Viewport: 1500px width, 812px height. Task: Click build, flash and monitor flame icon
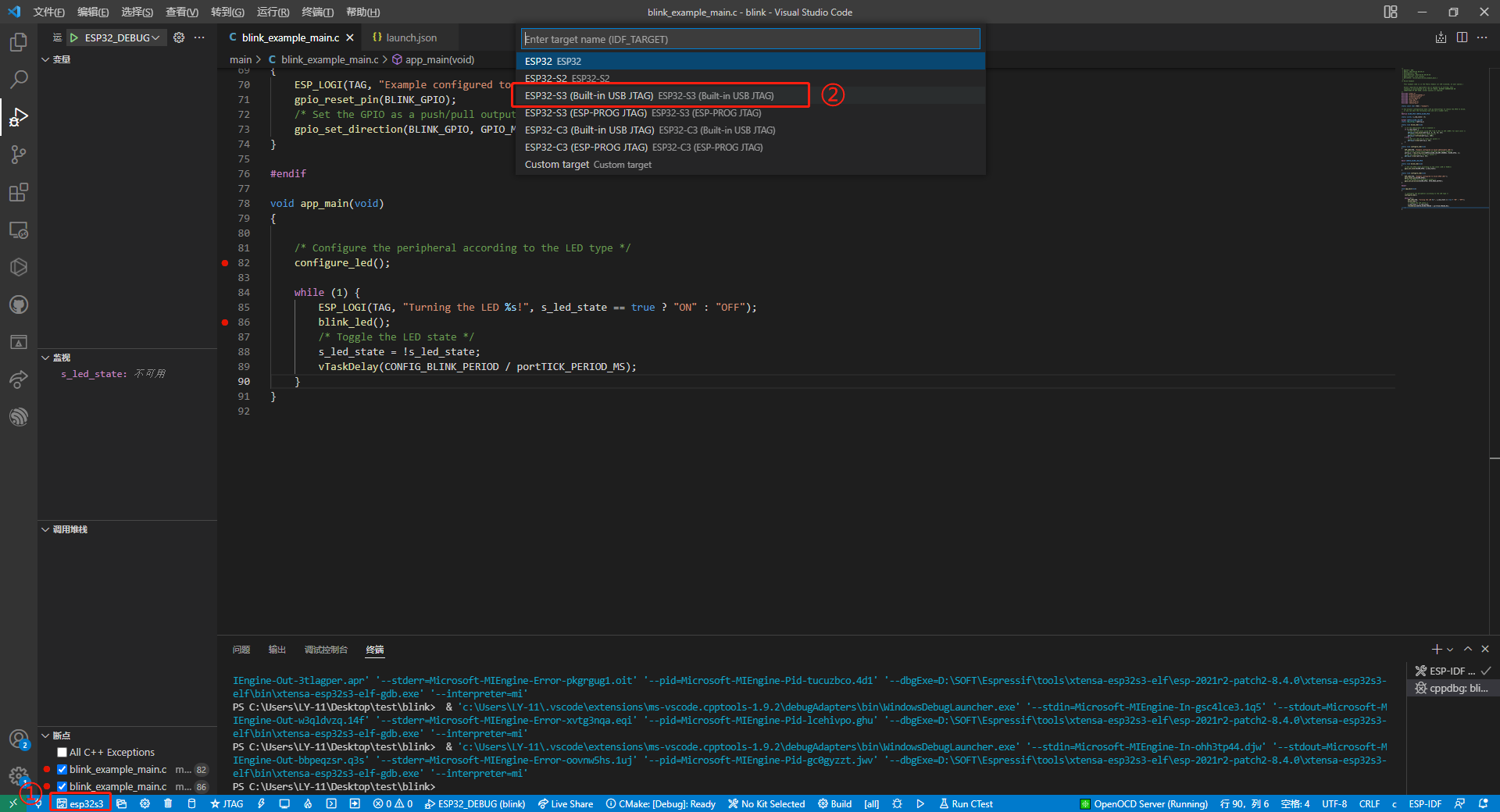point(308,803)
